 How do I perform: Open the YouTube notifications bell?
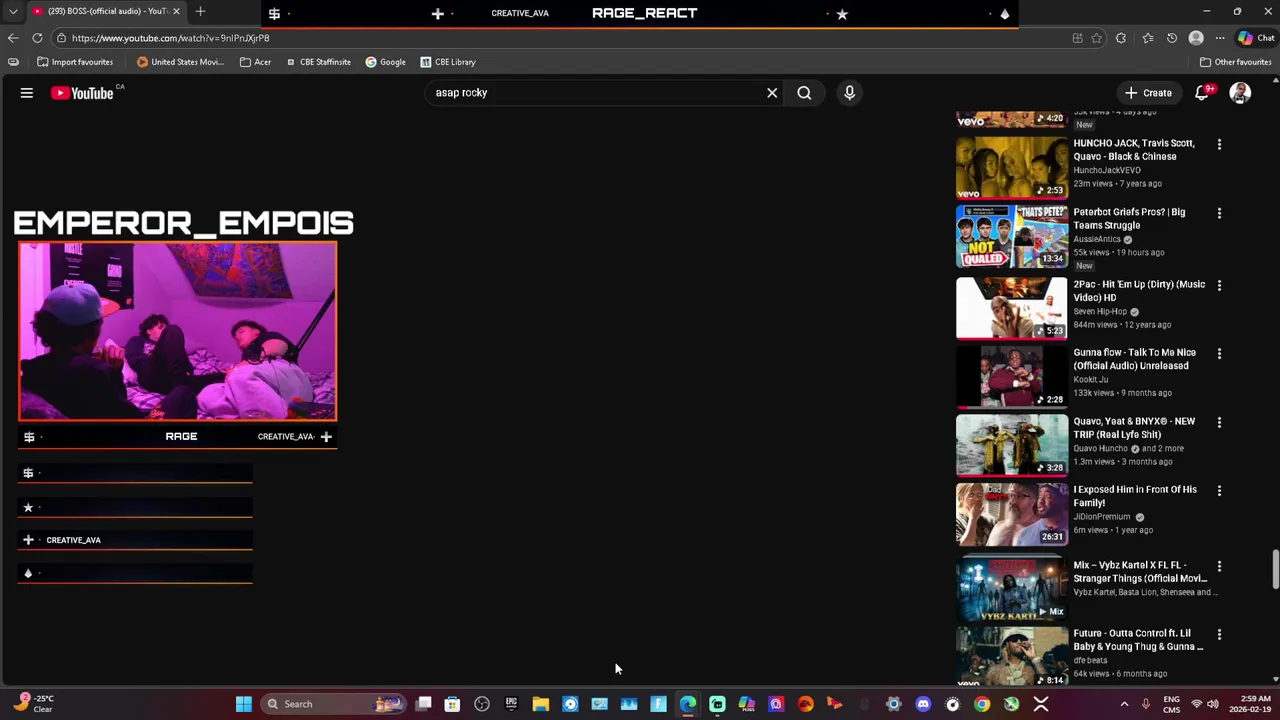[1202, 93]
